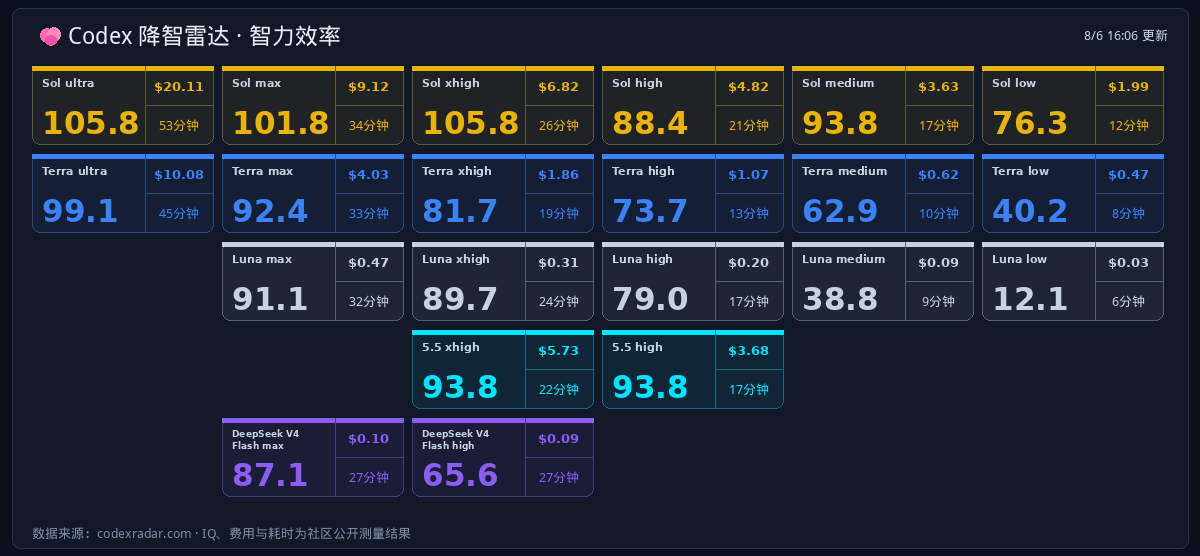This screenshot has width=1200, height=556.
Task: Click the 79.0 score value
Action: point(650,299)
